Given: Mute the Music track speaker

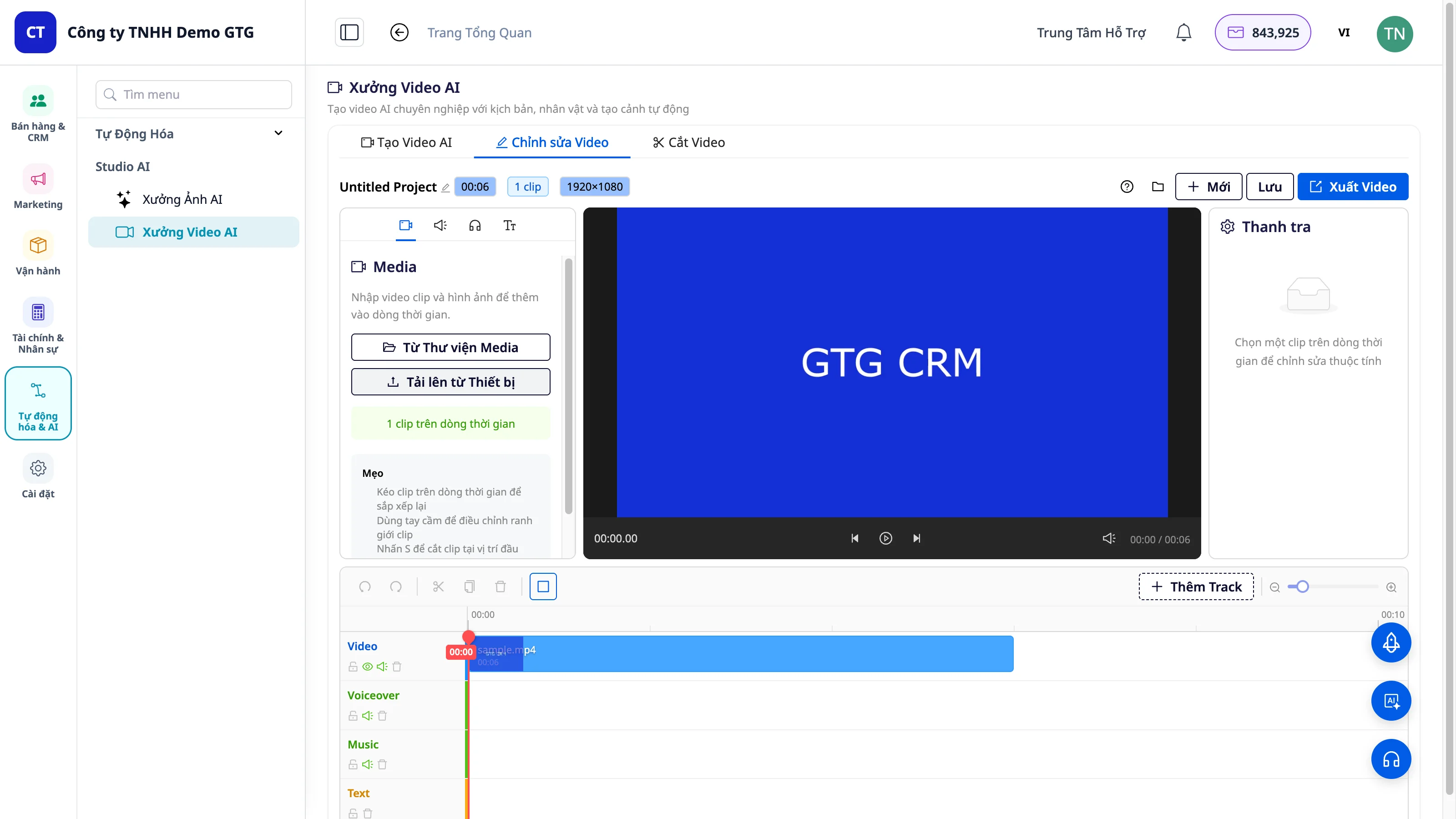Looking at the screenshot, I should point(367,764).
